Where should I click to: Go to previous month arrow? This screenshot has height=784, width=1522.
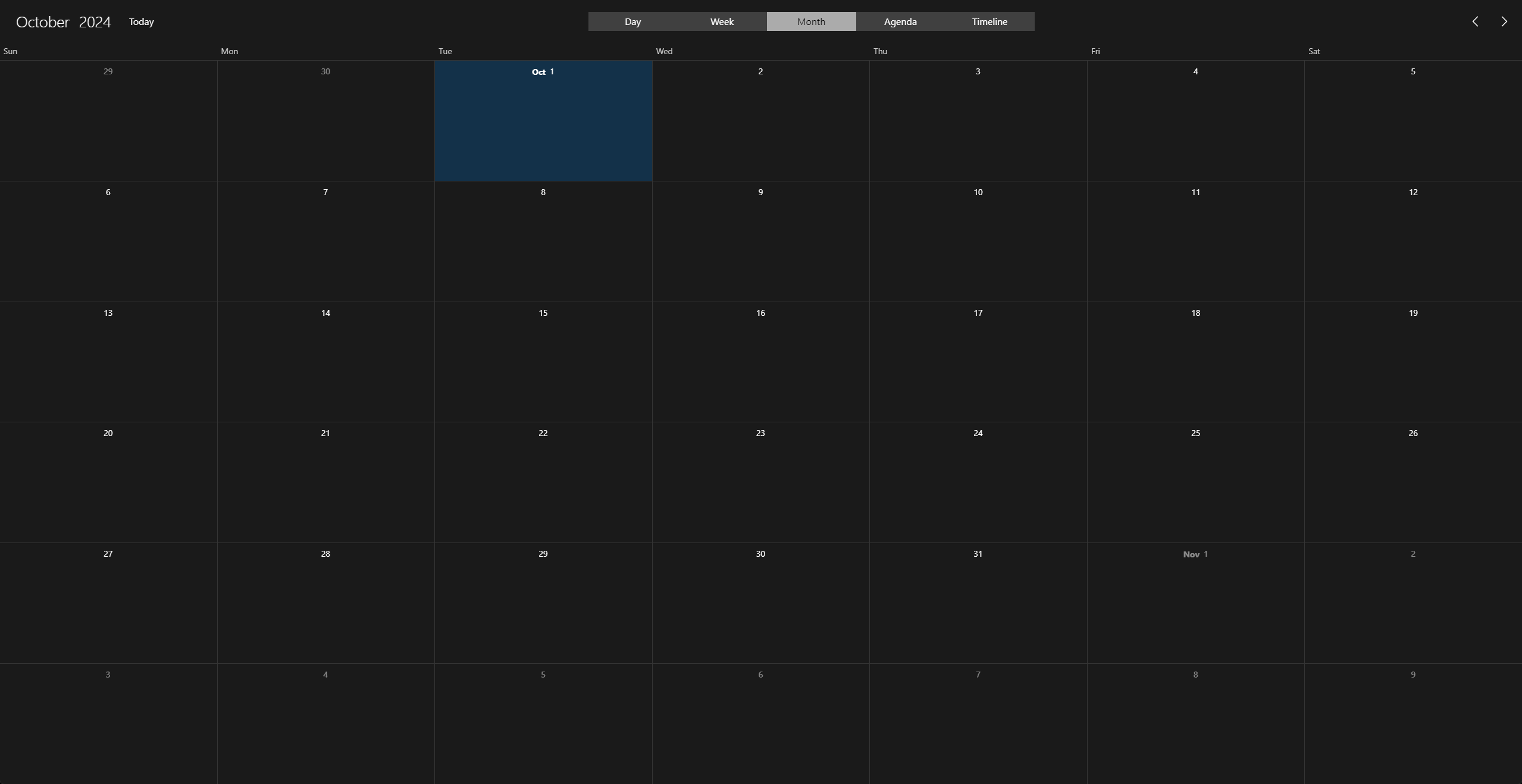(1475, 21)
